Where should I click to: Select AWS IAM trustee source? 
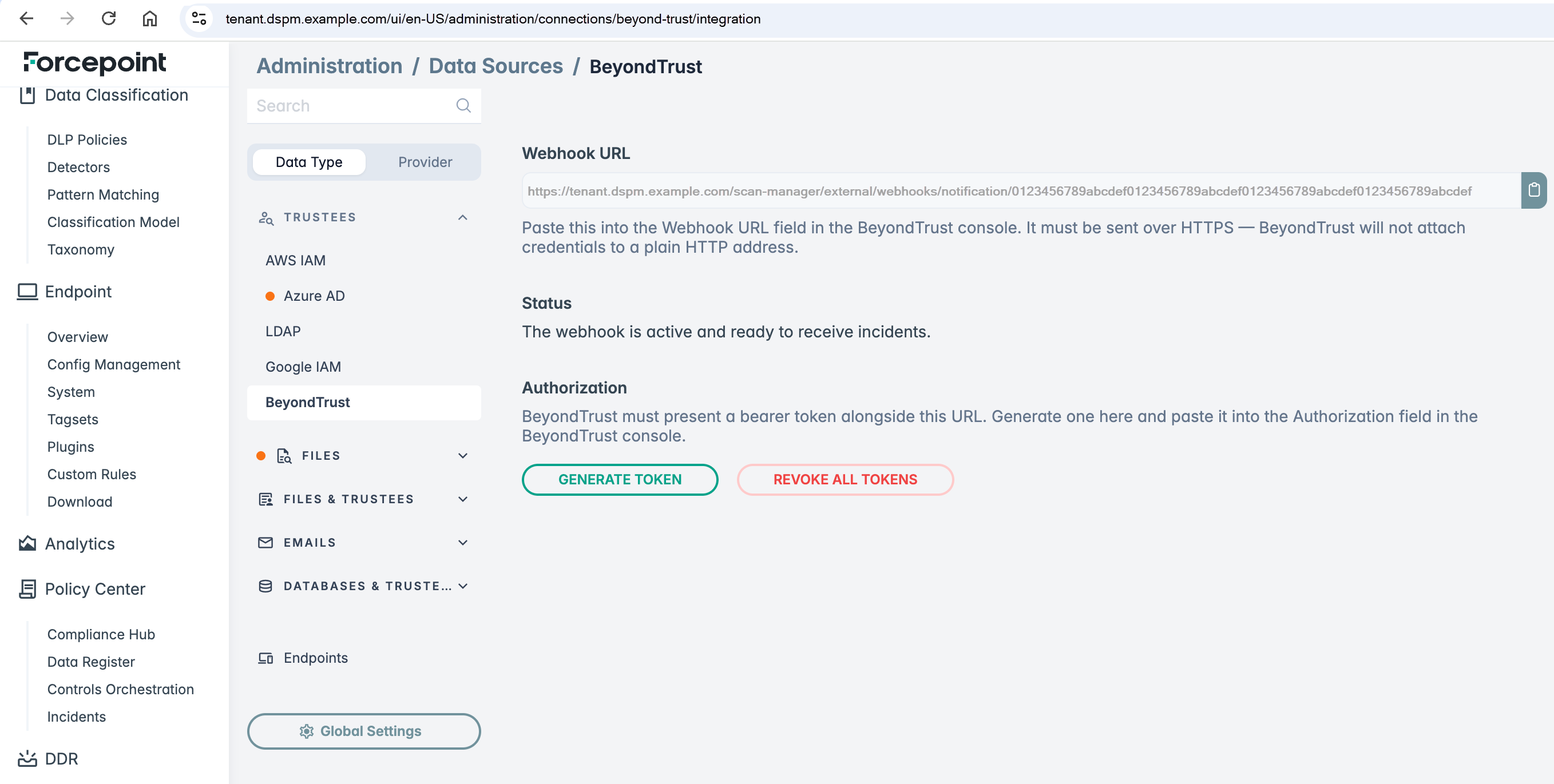296,261
